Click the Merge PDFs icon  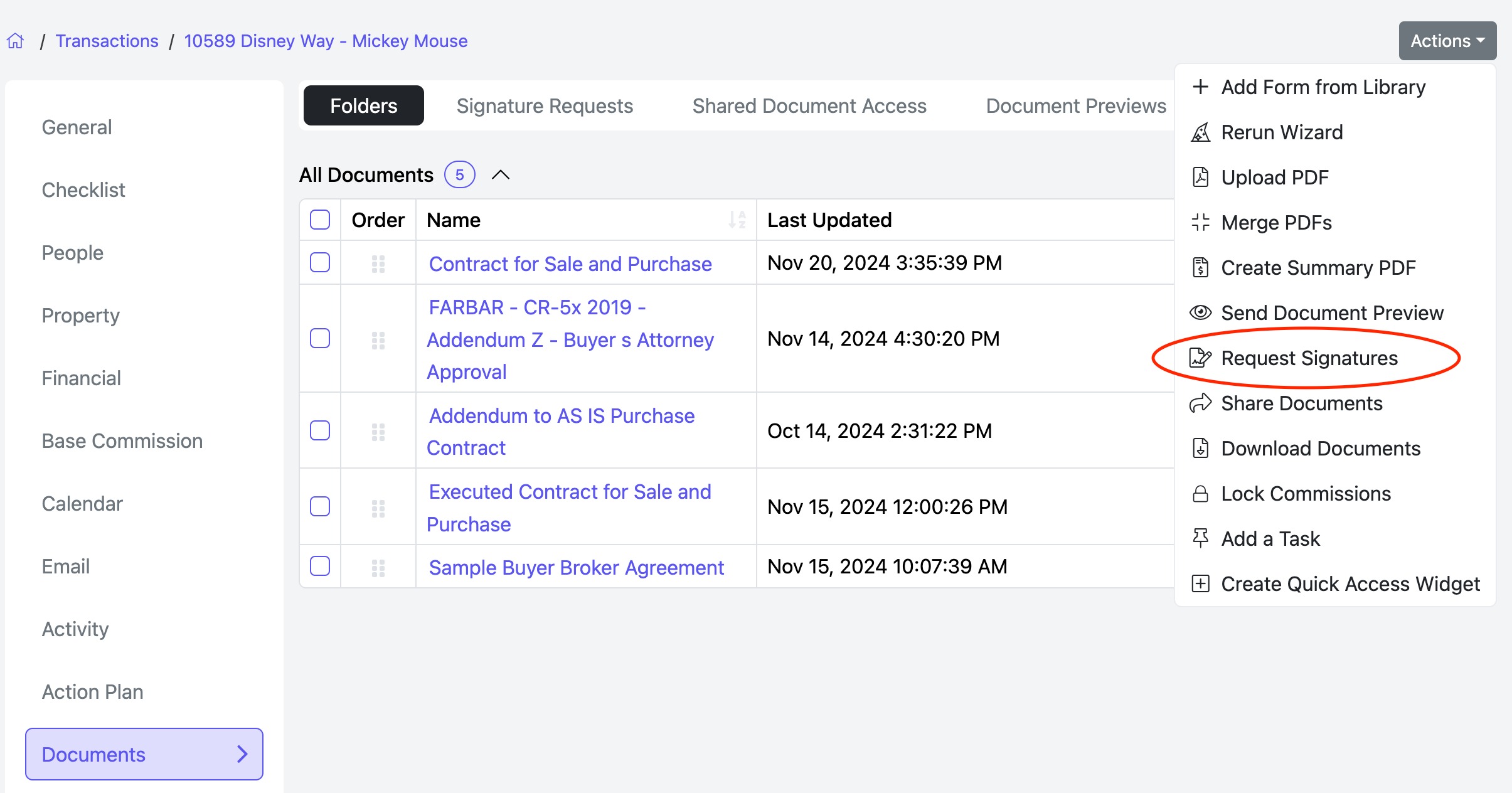point(1200,223)
